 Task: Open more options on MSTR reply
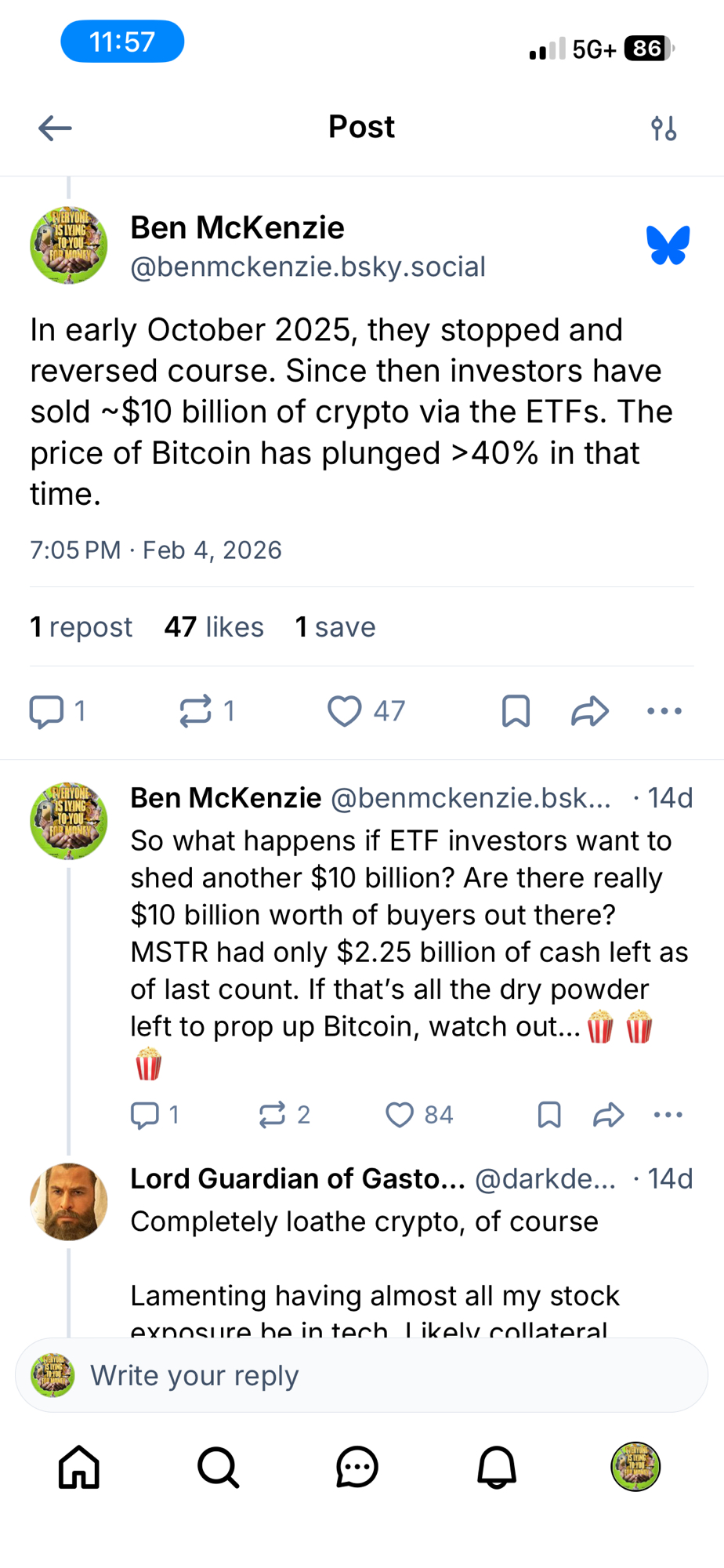click(668, 1115)
